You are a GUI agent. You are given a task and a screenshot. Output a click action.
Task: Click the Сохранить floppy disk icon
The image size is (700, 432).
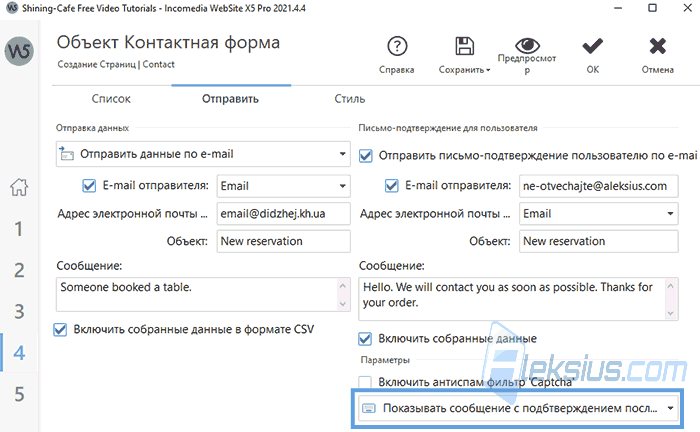[x=464, y=46]
